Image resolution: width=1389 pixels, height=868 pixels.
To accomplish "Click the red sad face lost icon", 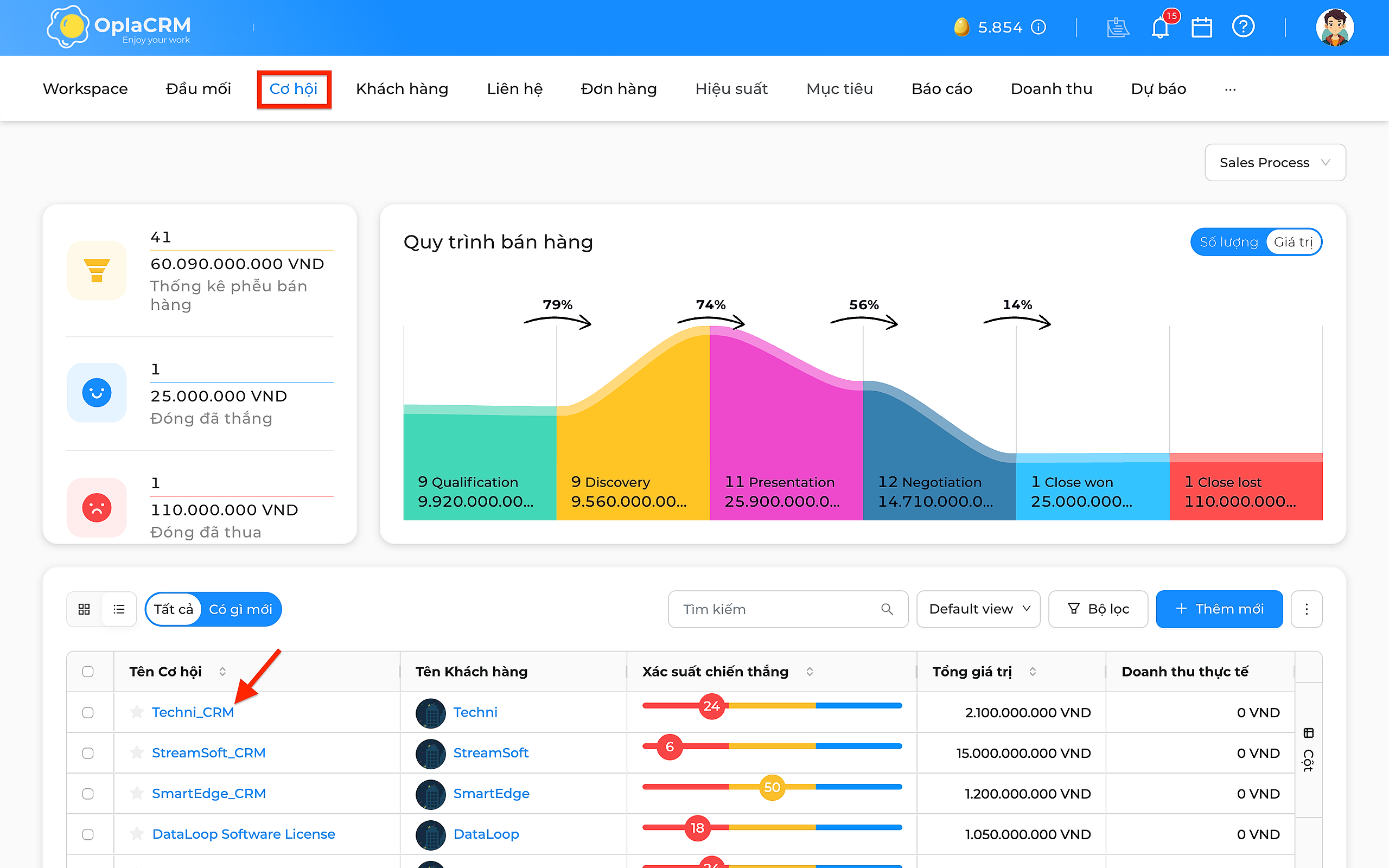I will coord(97,507).
